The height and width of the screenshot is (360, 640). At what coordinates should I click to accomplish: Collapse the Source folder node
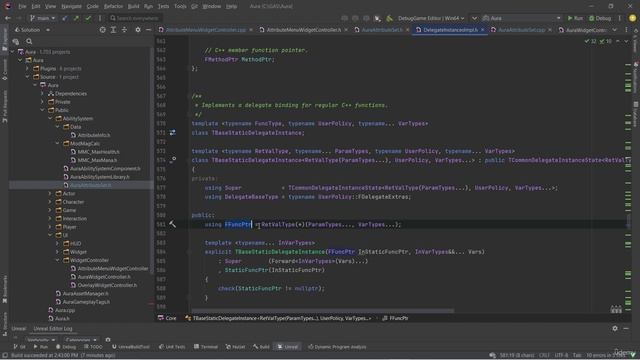coord(27,77)
